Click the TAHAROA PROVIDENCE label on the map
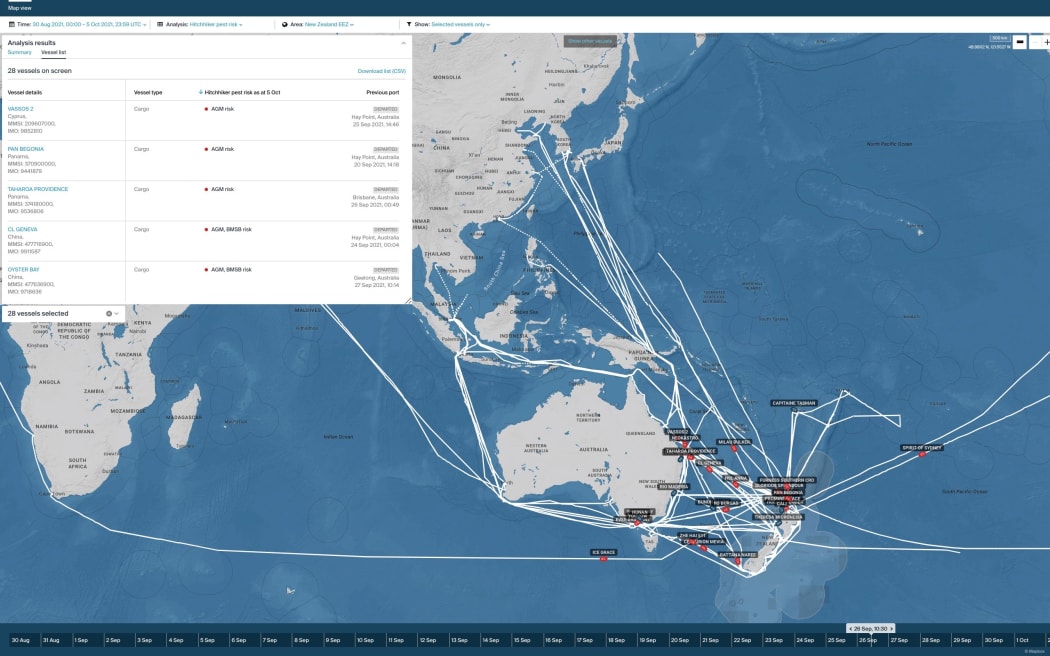 [690, 451]
